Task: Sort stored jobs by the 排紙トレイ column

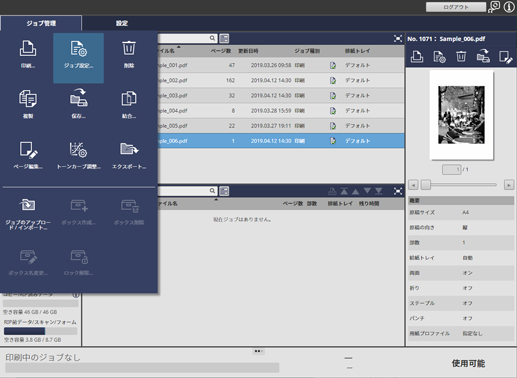Action: point(357,51)
